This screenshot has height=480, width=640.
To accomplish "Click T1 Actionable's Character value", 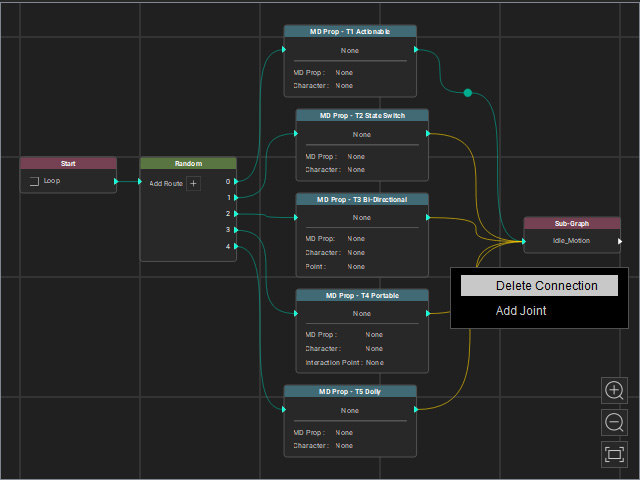I will (344, 86).
